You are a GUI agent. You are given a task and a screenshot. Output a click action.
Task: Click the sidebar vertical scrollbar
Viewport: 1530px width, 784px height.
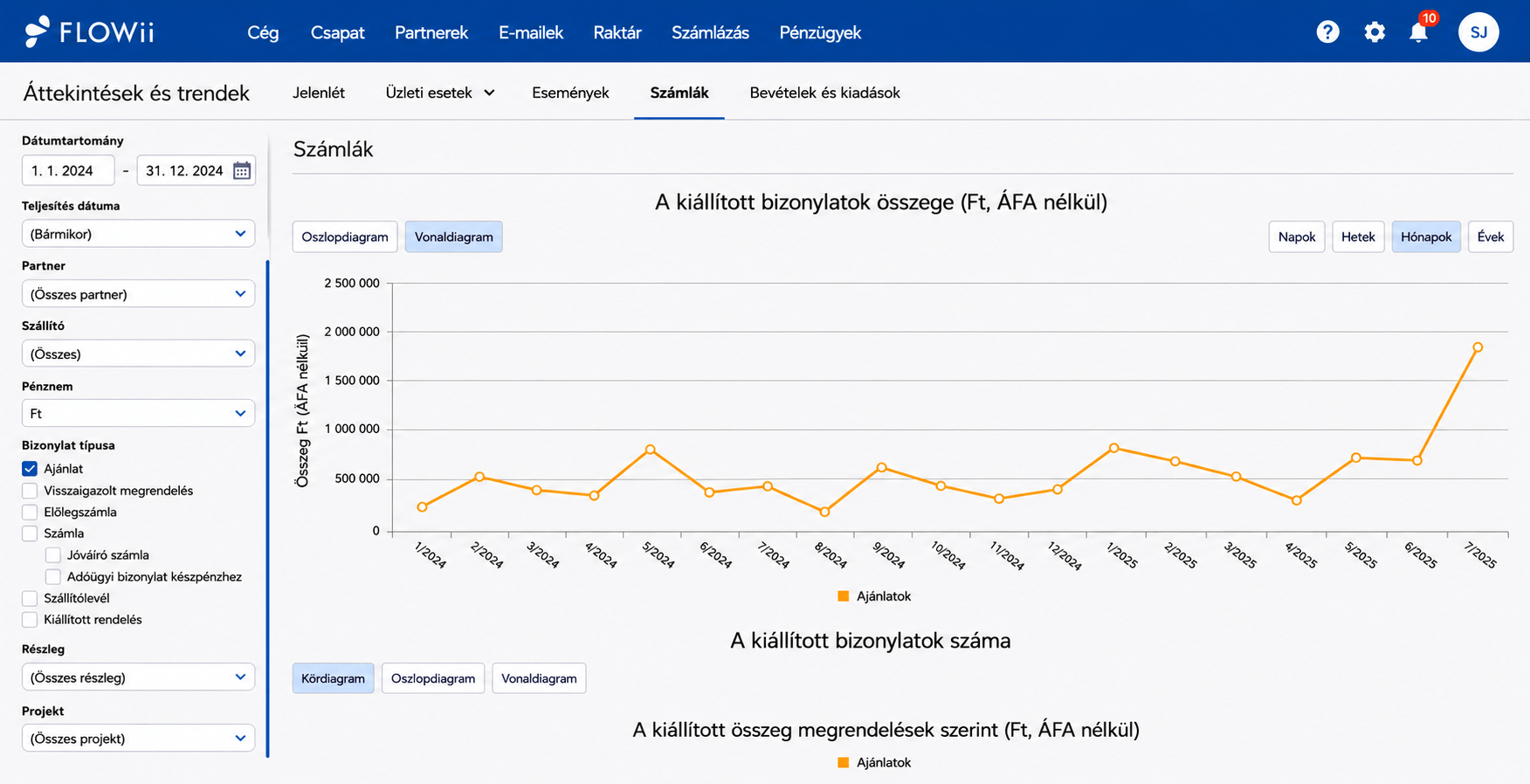click(267, 508)
